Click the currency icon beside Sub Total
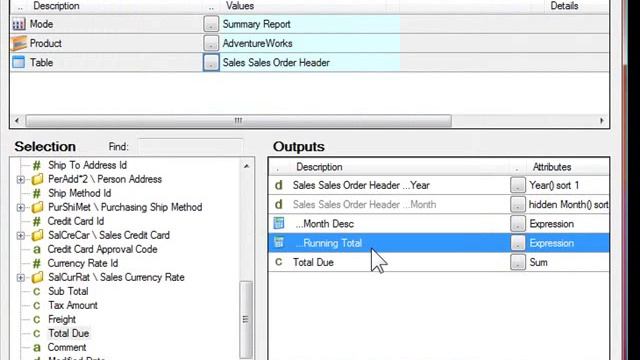The image size is (640, 360). point(37,291)
